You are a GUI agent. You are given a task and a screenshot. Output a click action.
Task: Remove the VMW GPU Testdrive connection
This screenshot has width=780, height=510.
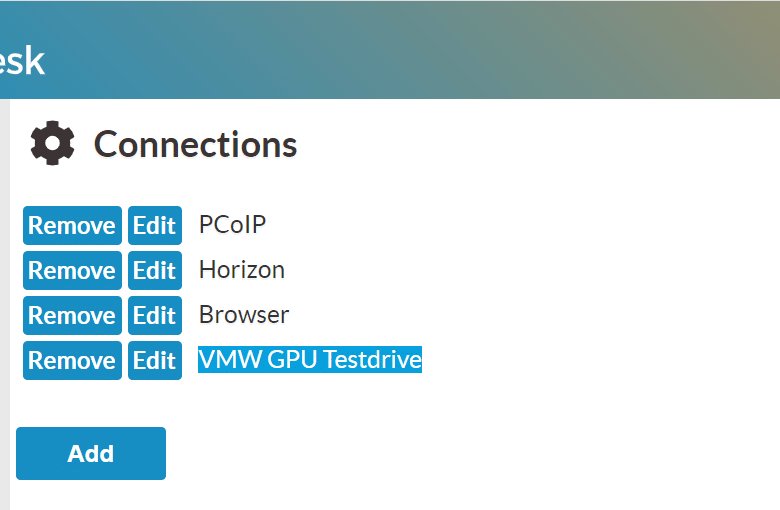[72, 360]
